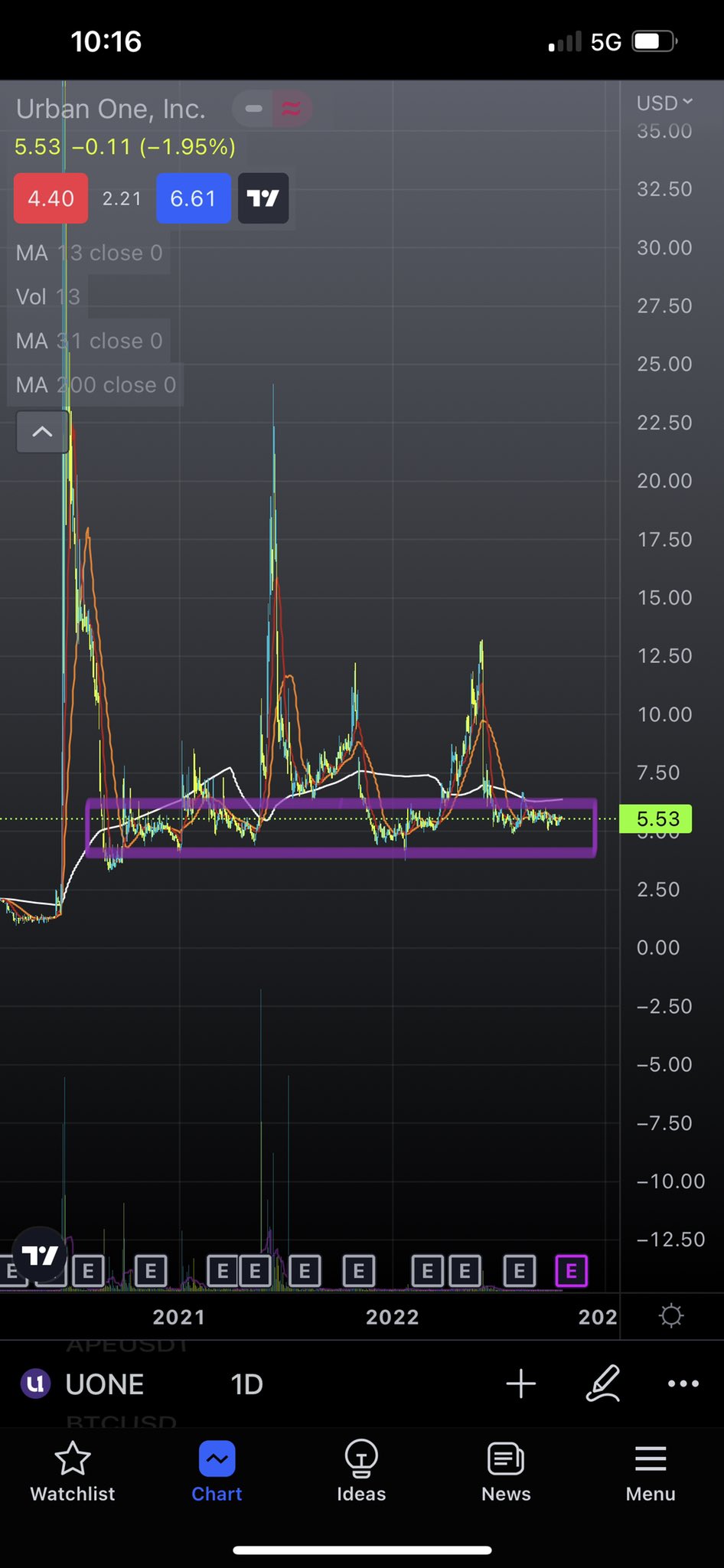Image resolution: width=724 pixels, height=1568 pixels.
Task: Open the Menu tab
Action: point(651,1472)
